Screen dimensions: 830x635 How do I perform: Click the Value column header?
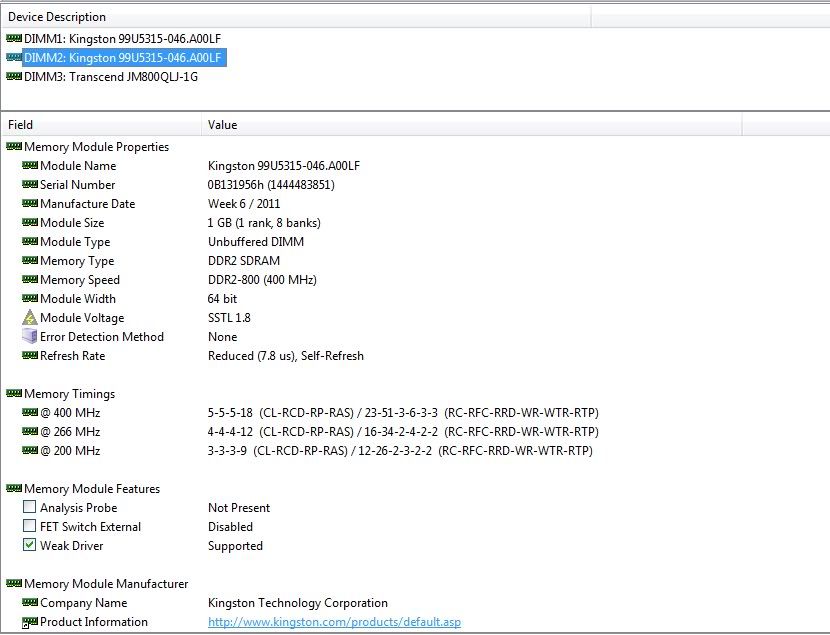472,125
